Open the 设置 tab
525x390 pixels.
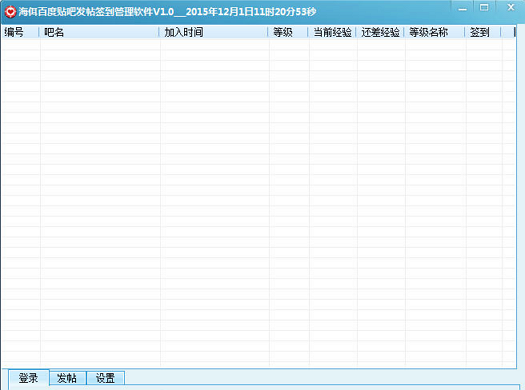(x=105, y=378)
